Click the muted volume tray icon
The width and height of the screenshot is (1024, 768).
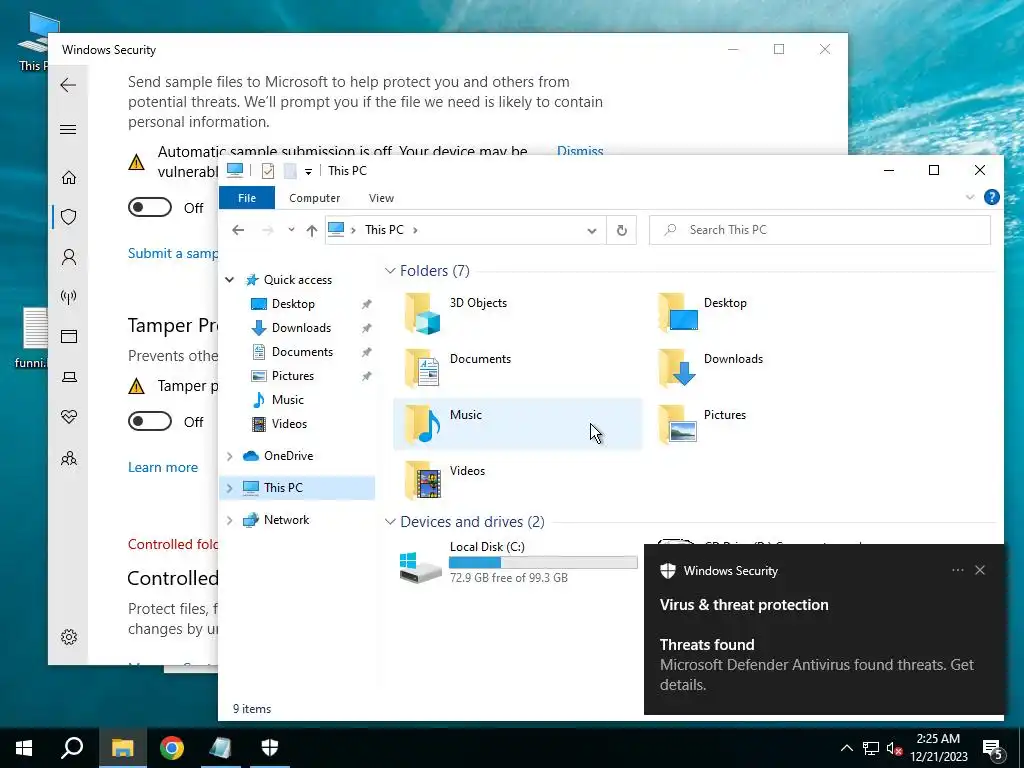(x=894, y=748)
